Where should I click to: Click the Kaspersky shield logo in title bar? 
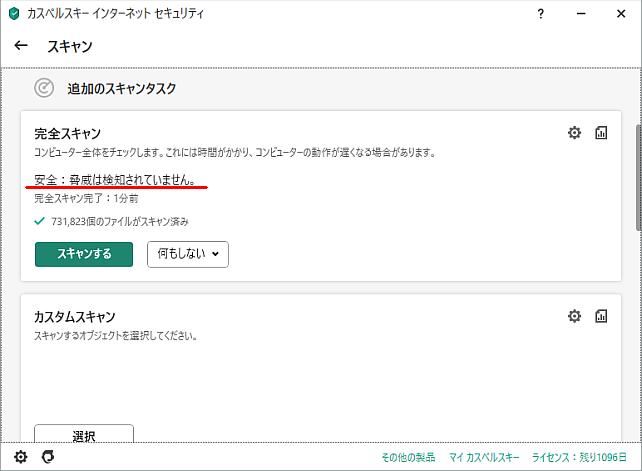pyautogui.click(x=14, y=14)
